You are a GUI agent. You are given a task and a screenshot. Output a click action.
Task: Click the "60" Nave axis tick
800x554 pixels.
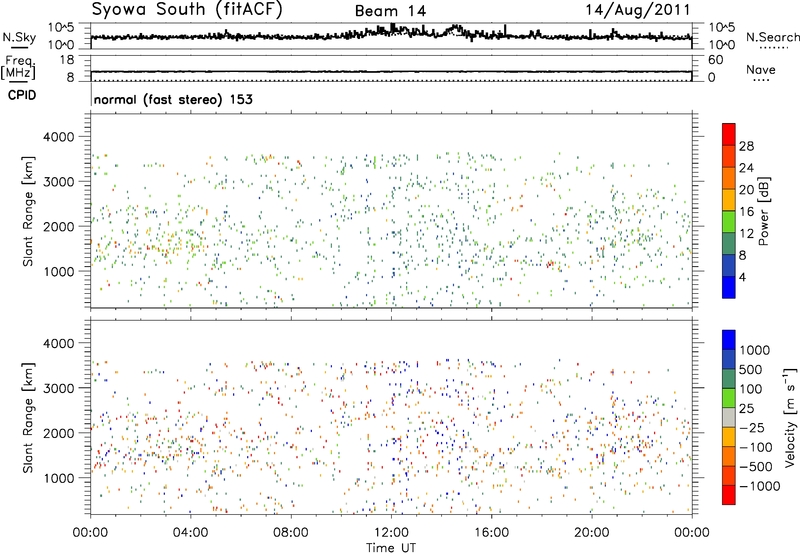point(716,60)
